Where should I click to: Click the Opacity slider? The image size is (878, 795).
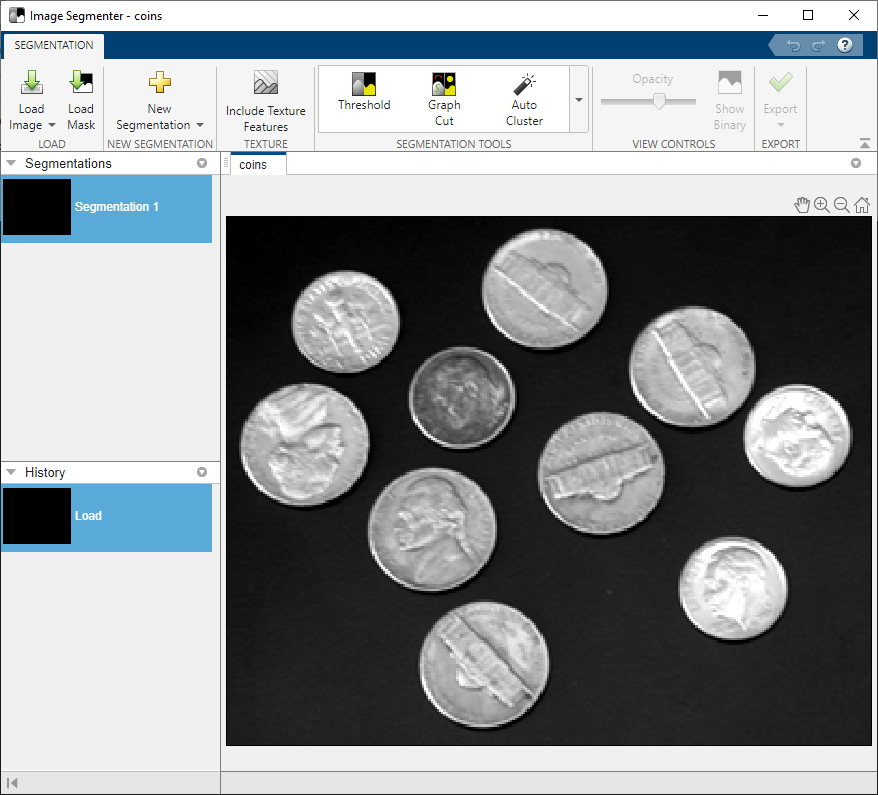coord(659,101)
